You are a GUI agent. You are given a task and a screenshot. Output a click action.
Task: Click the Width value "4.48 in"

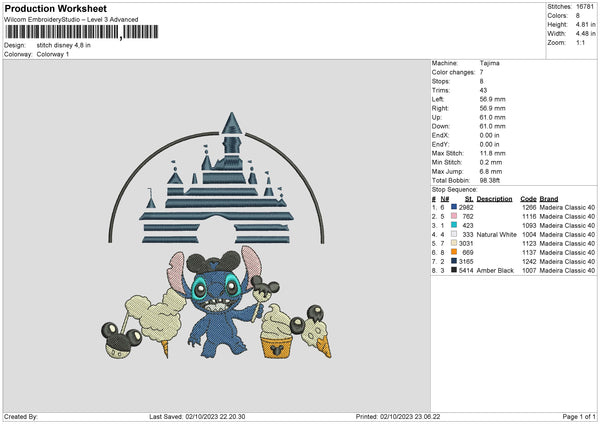click(x=585, y=34)
